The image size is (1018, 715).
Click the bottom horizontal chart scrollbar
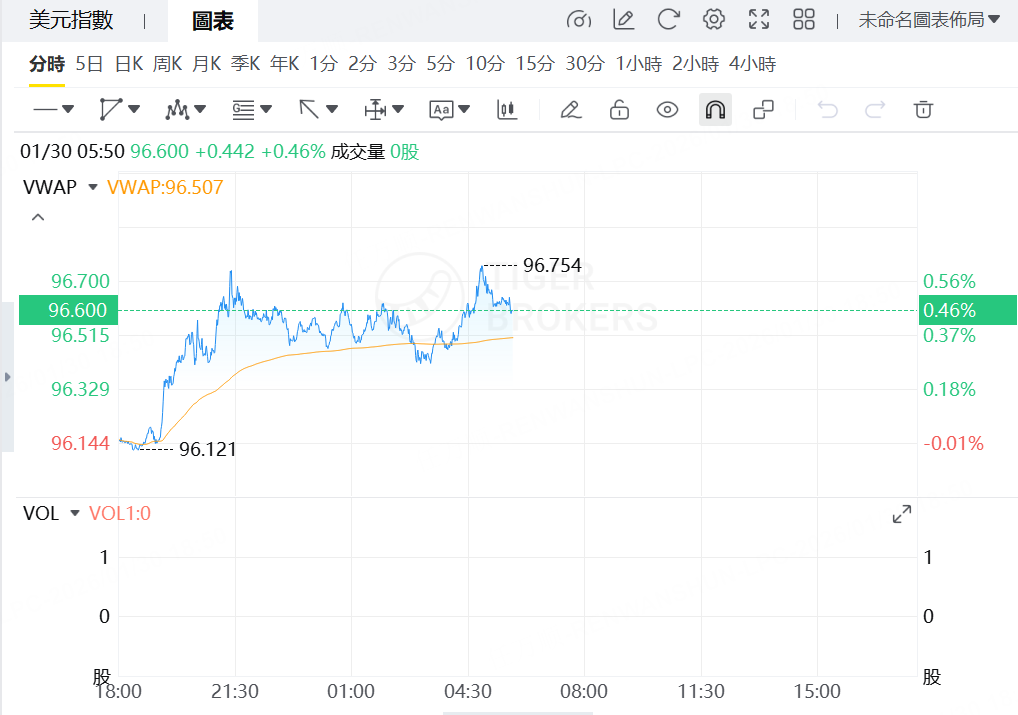point(517,713)
